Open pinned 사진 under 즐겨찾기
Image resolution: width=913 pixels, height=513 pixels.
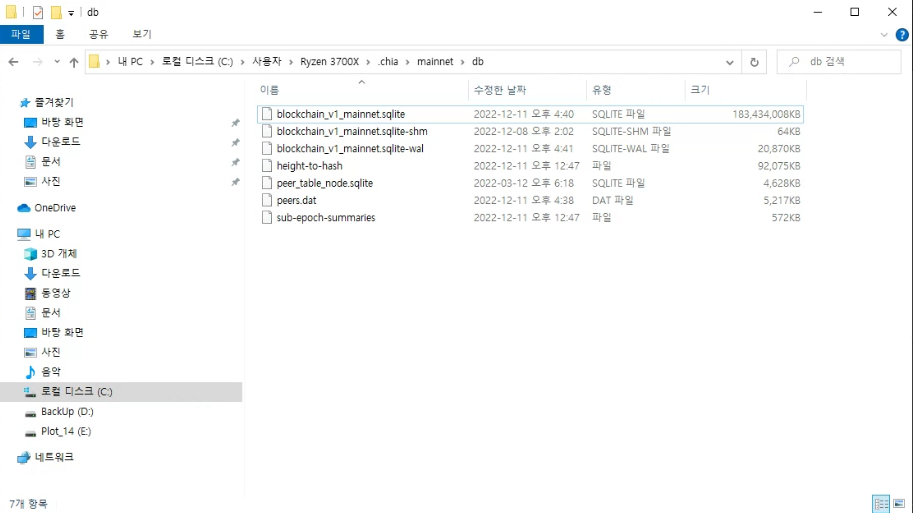click(51, 181)
